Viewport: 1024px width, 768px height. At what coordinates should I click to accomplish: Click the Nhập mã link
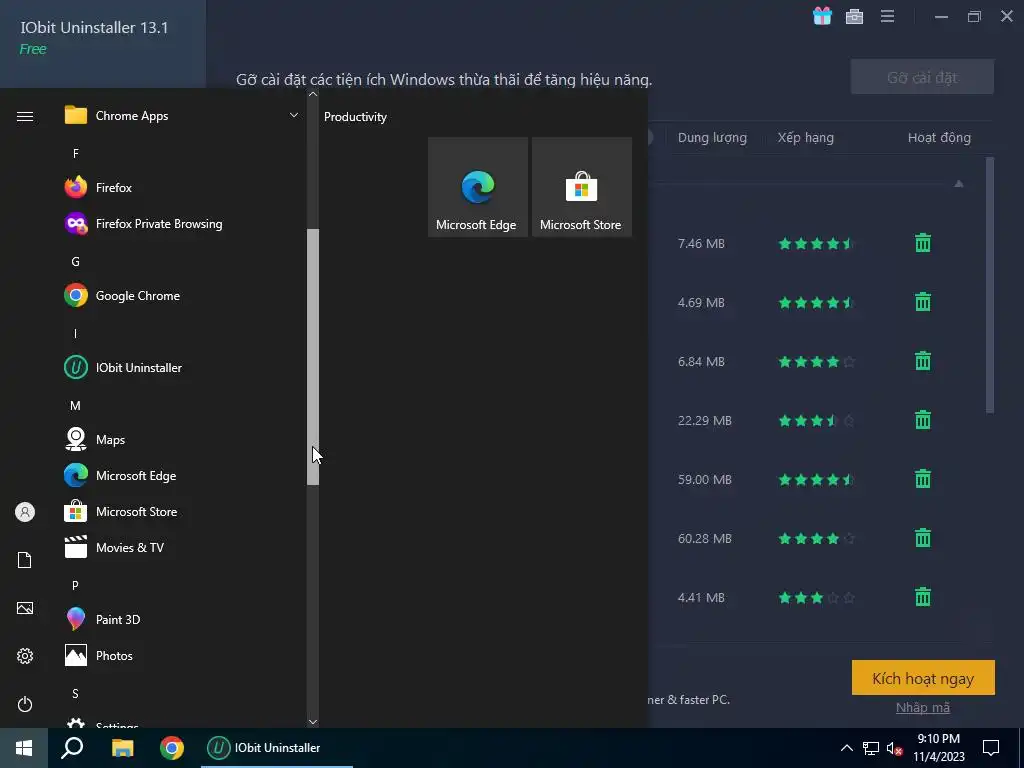922,707
